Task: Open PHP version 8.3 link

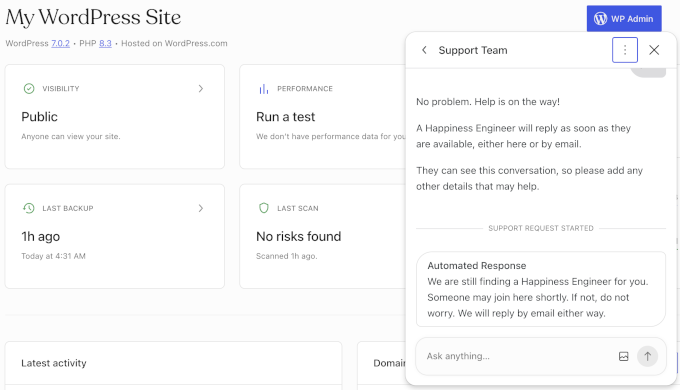Action: (105, 43)
